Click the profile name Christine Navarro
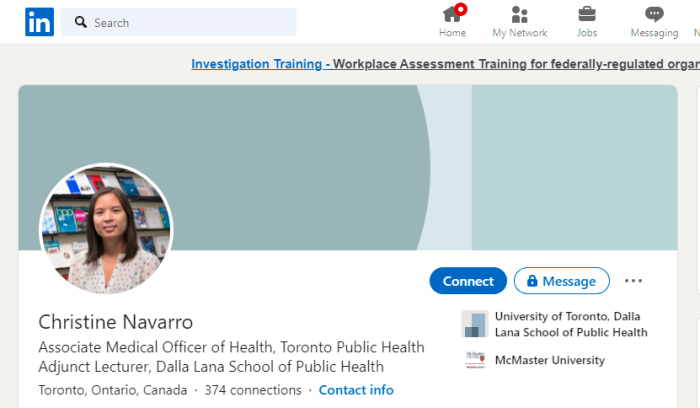 pyautogui.click(x=116, y=322)
